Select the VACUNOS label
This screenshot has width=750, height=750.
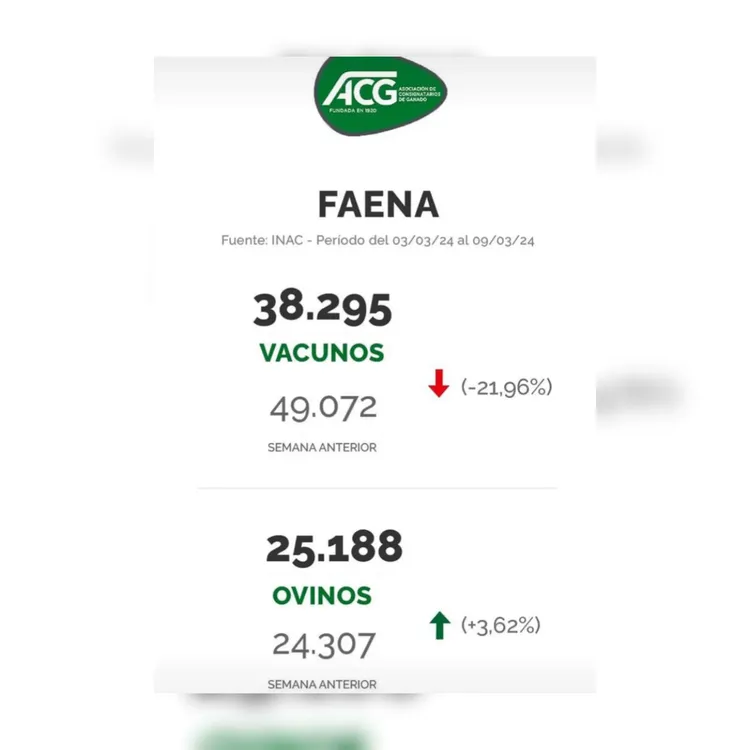(x=322, y=353)
